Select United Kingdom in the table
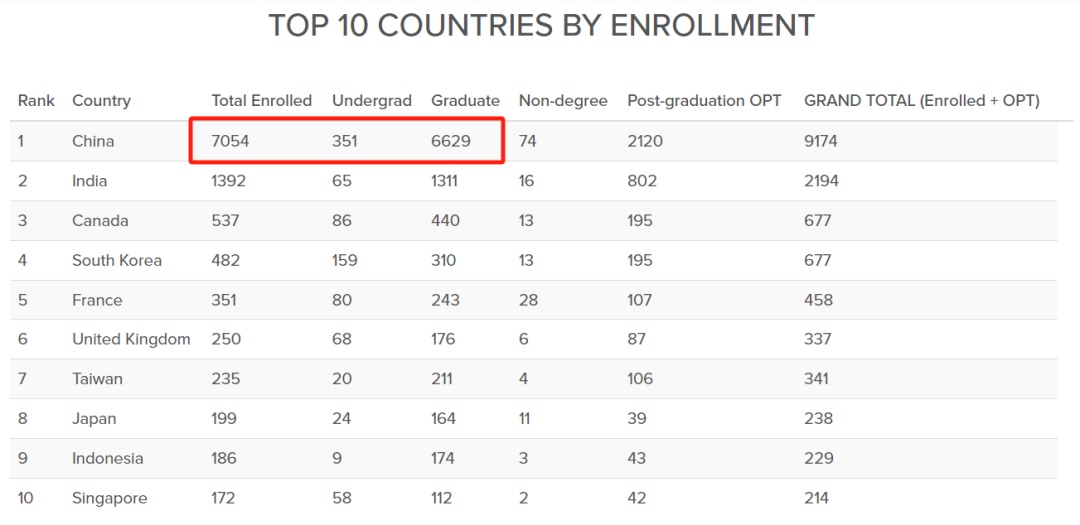 pyautogui.click(x=131, y=339)
